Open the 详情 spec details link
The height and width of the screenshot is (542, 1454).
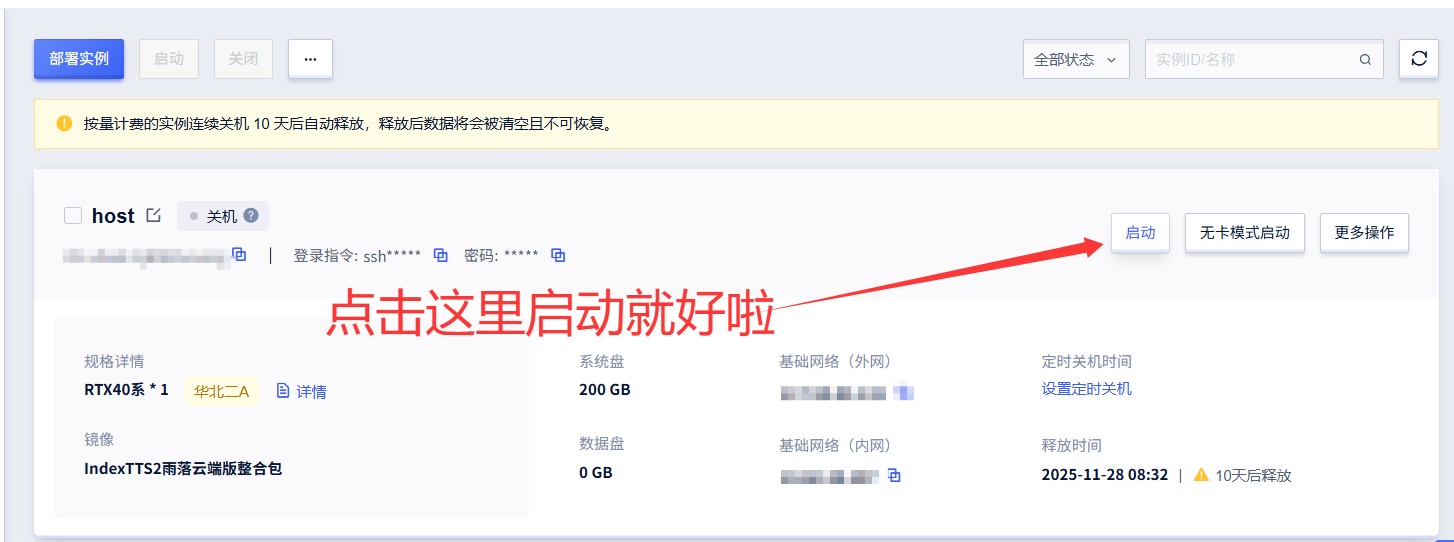[302, 391]
